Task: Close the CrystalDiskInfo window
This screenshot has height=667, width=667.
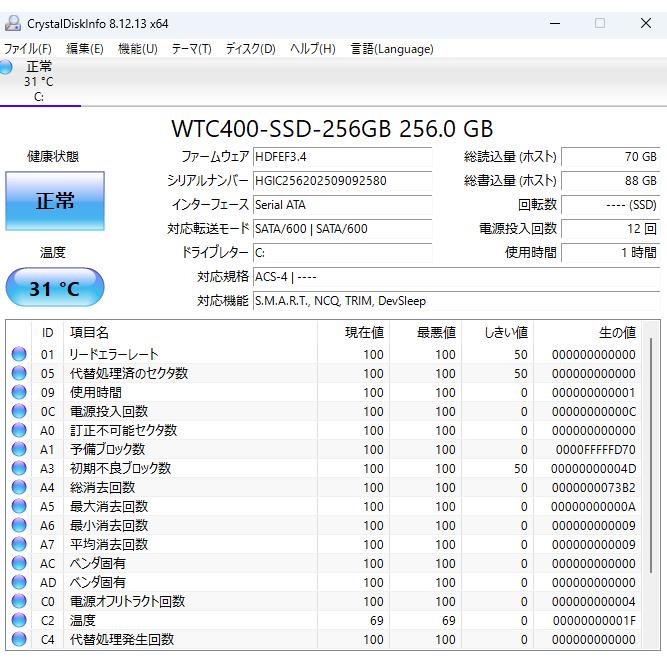Action: point(646,23)
